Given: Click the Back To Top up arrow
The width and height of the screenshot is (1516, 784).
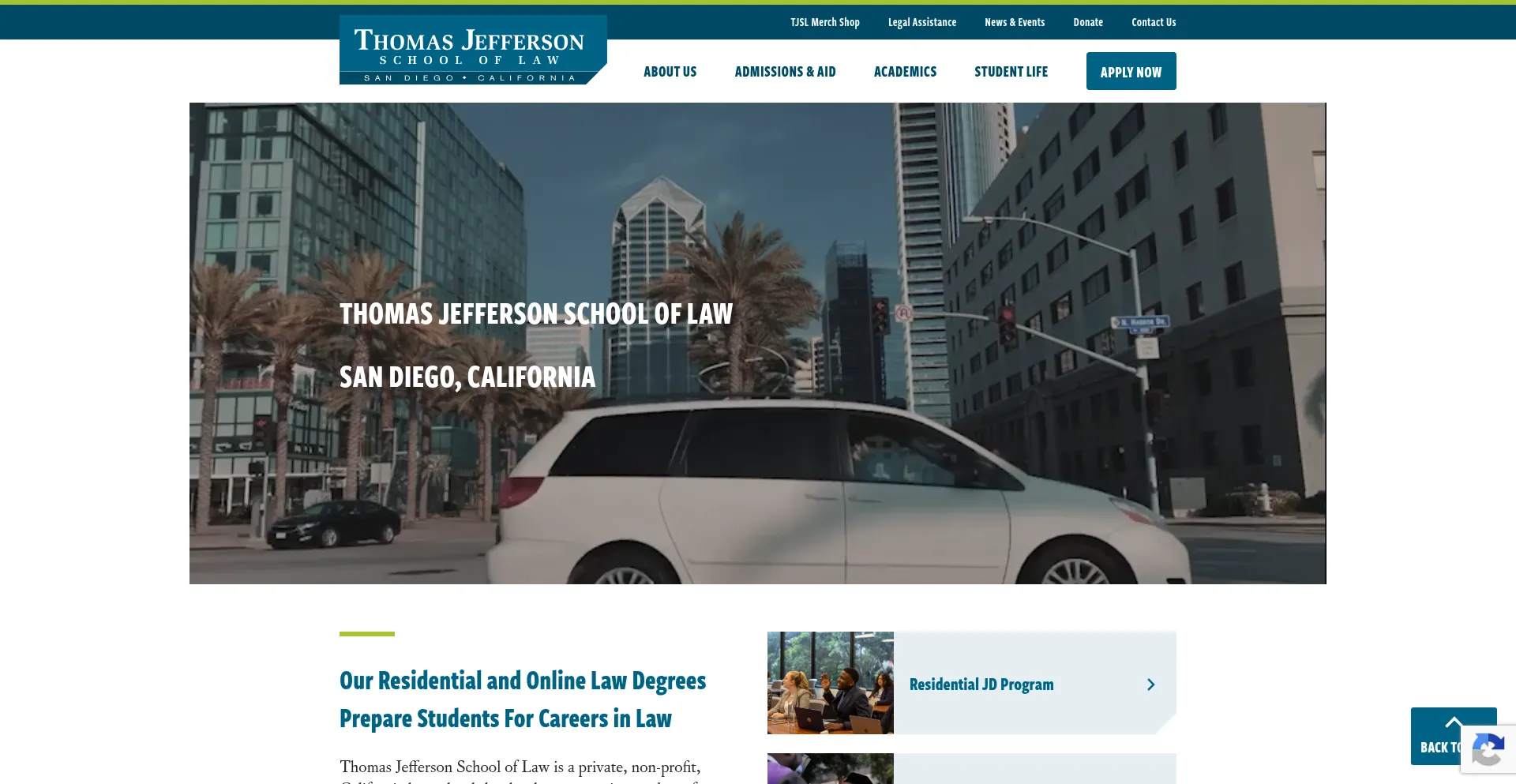Looking at the screenshot, I should pos(1454,722).
